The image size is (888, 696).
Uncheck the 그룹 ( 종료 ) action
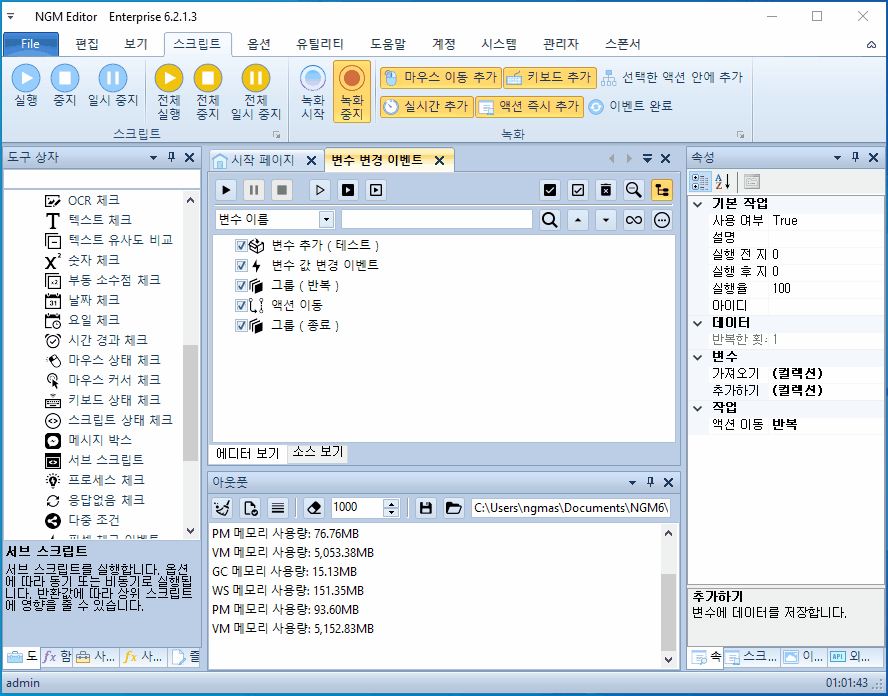(x=241, y=326)
